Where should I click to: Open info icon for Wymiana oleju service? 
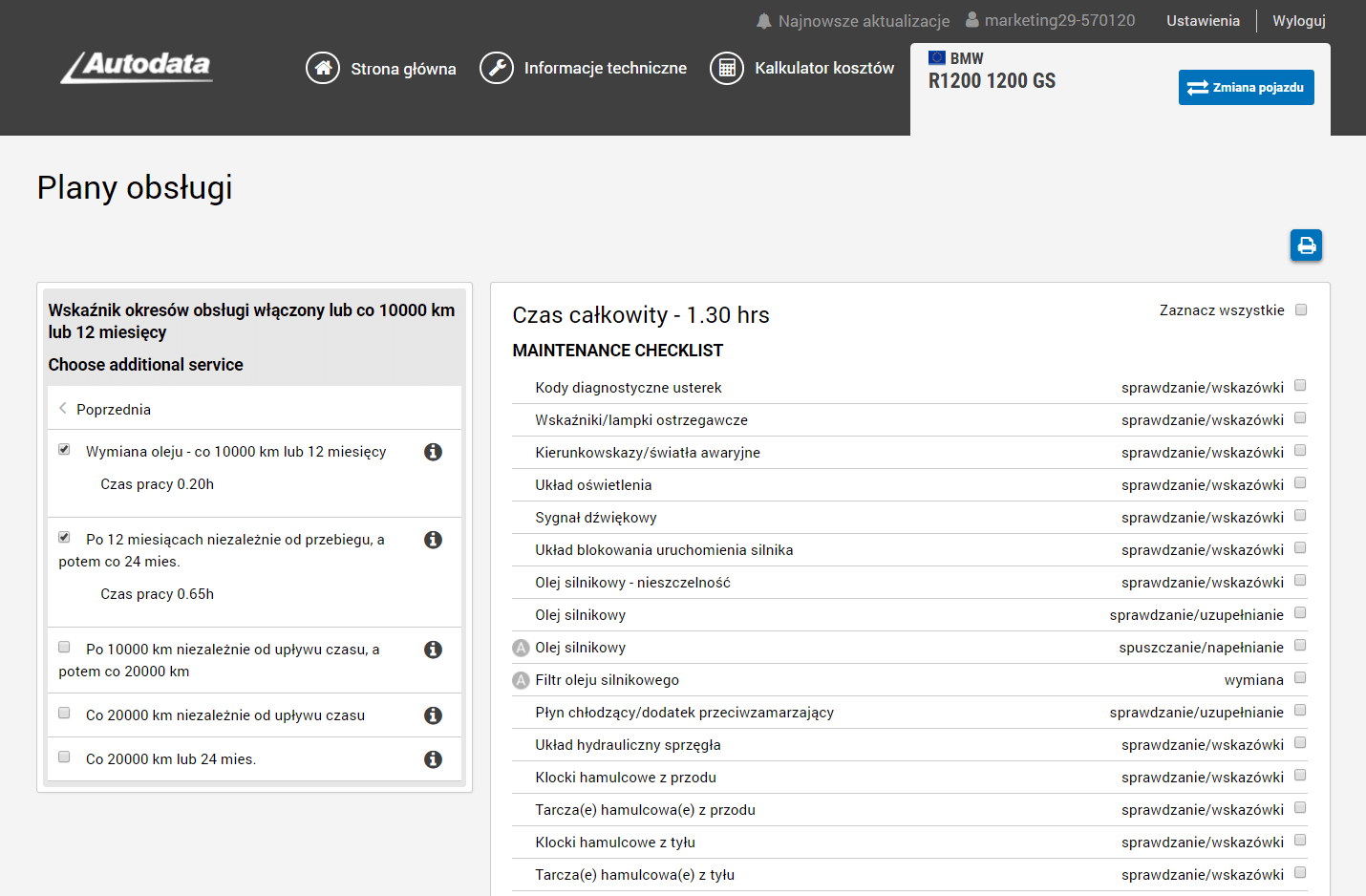[433, 452]
